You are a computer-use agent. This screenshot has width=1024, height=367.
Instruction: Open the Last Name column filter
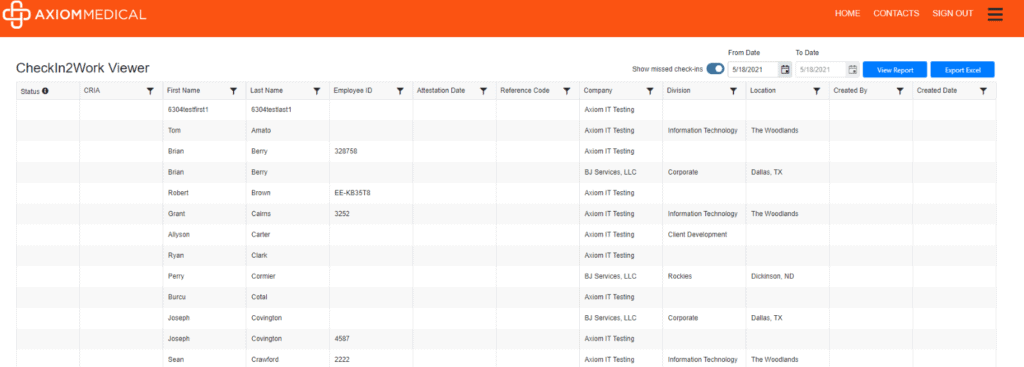[317, 91]
